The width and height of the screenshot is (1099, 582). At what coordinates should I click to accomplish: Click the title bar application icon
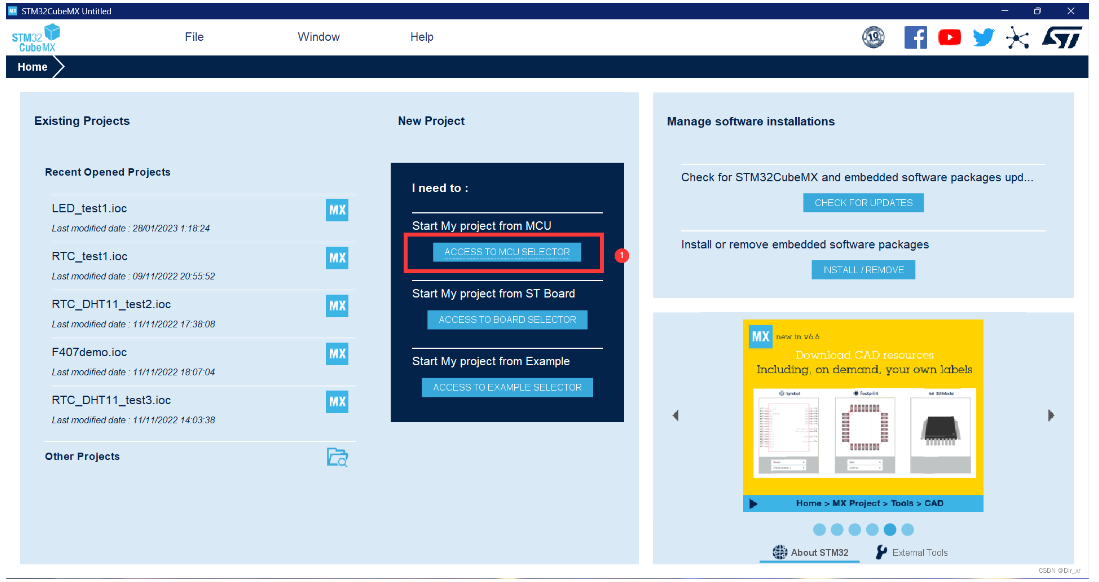[x=12, y=11]
